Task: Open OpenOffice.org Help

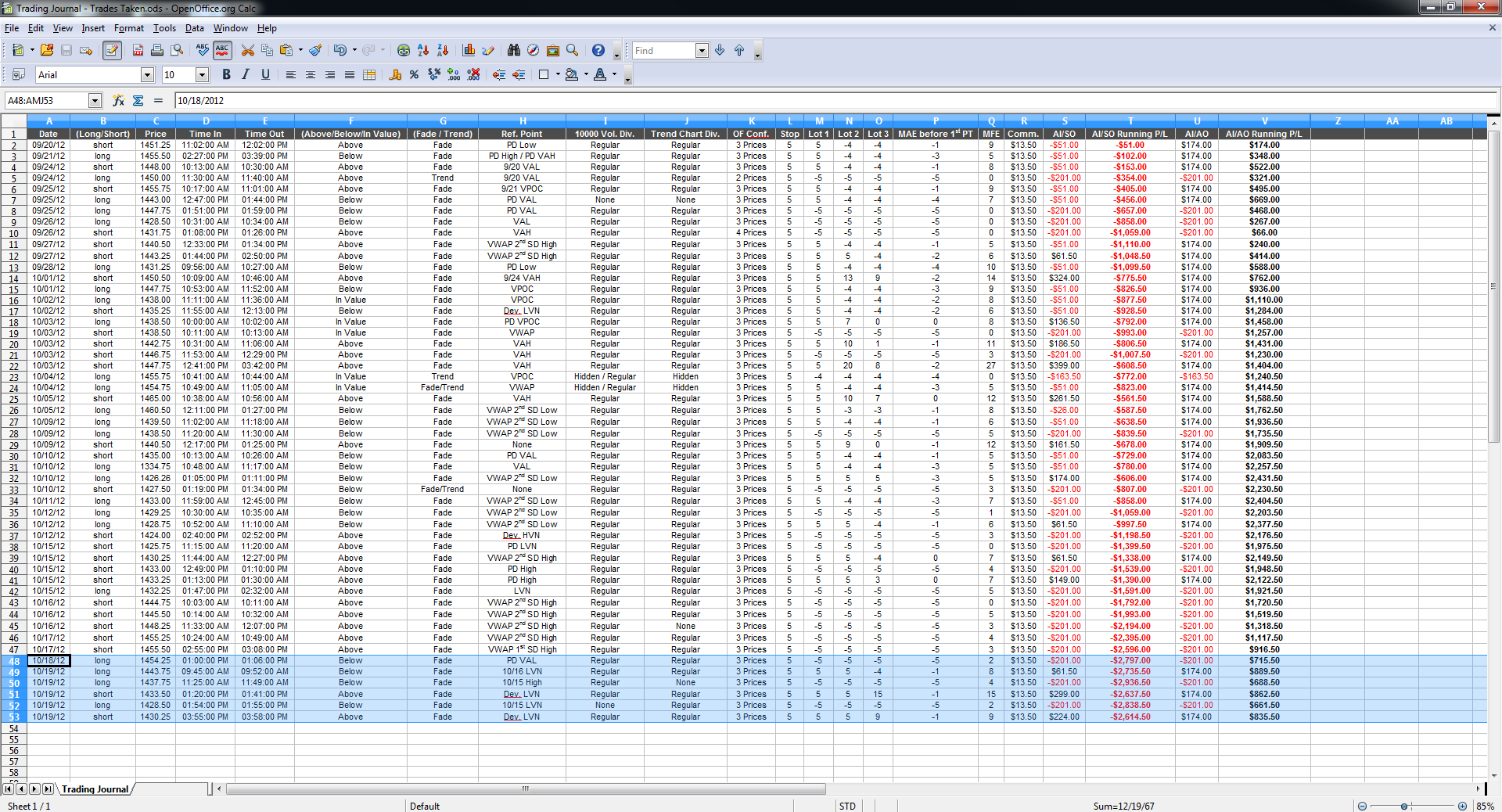Action: 598,50
